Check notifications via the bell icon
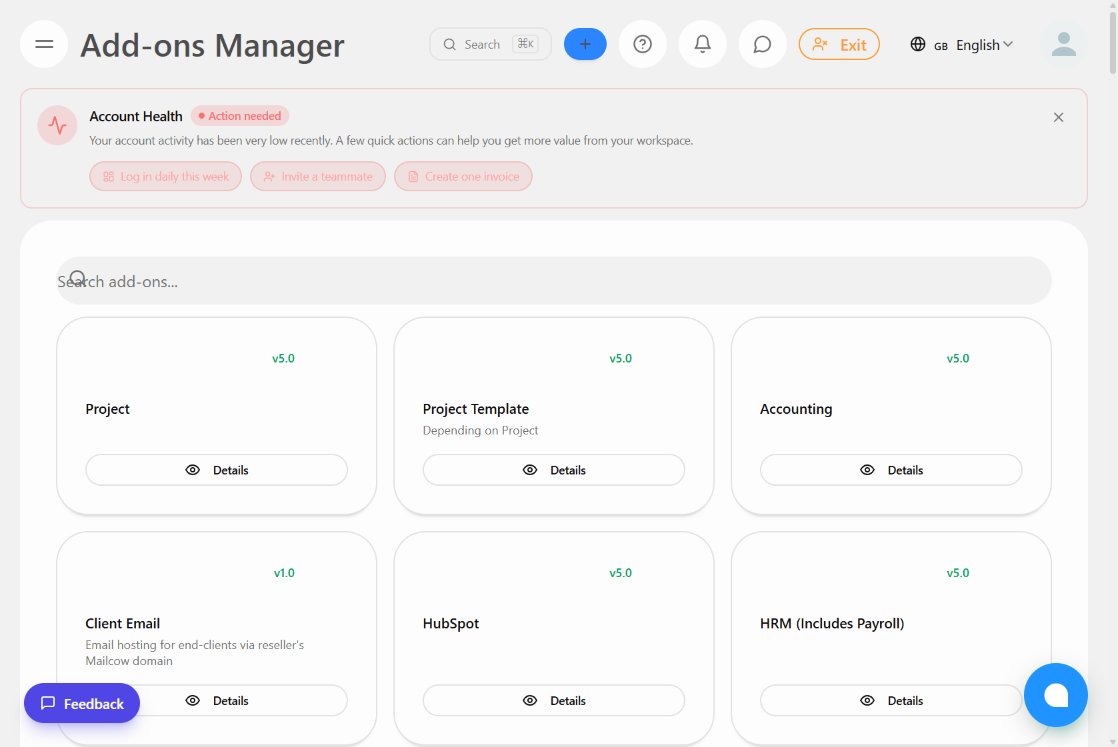 (702, 43)
